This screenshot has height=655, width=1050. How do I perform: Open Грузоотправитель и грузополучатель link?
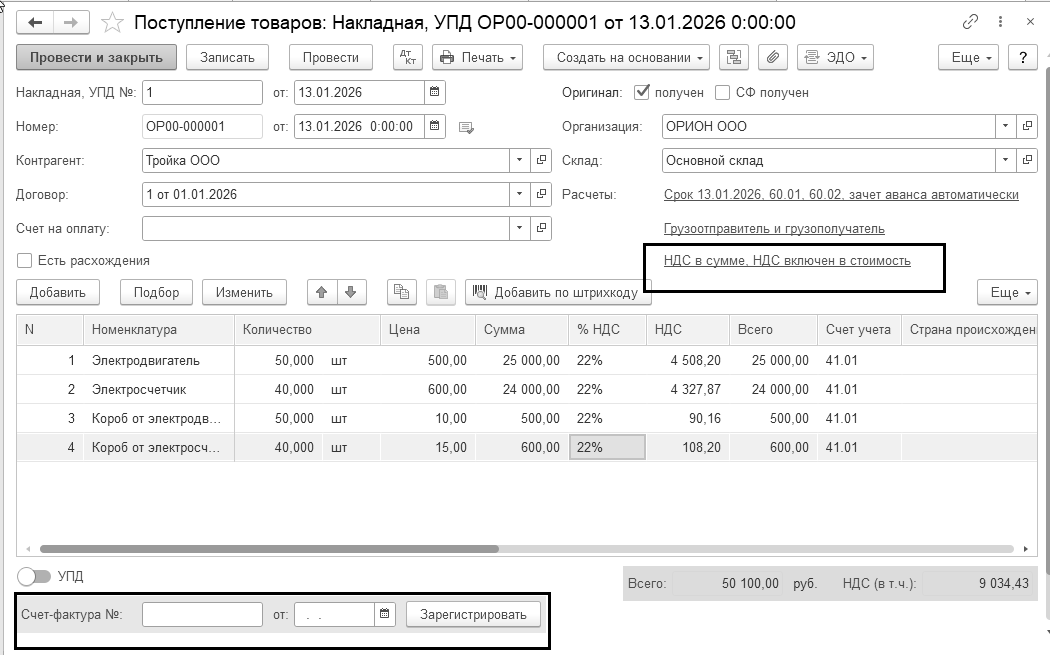[x=774, y=228]
